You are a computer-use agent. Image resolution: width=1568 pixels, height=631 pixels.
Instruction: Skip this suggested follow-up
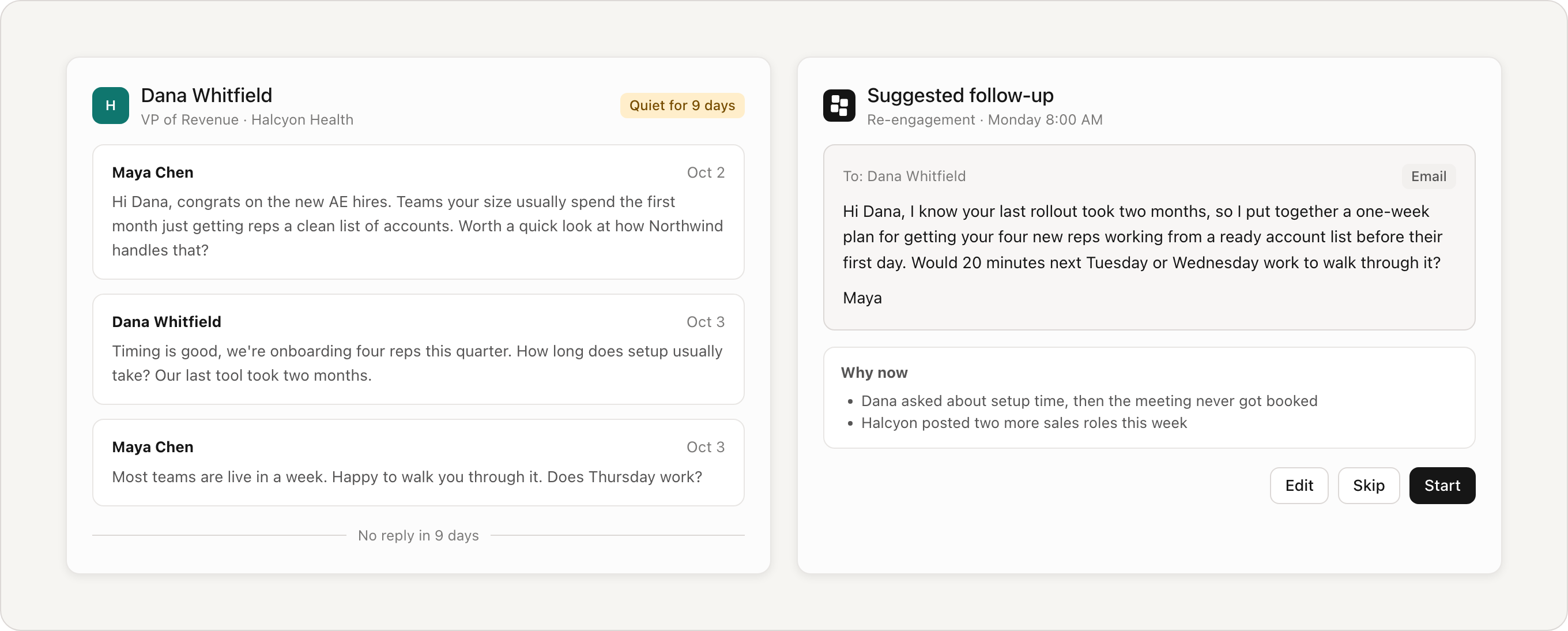click(x=1369, y=486)
